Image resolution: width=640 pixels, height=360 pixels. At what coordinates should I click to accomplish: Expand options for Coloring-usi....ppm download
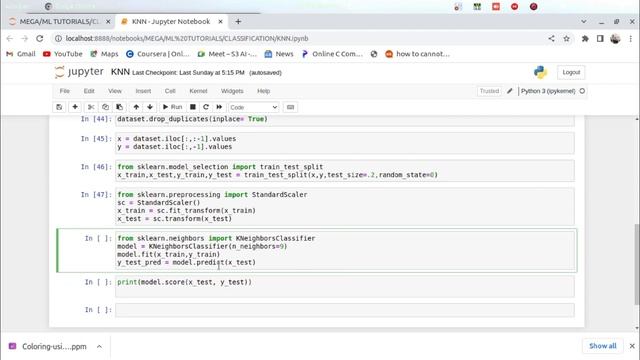(x=99, y=347)
